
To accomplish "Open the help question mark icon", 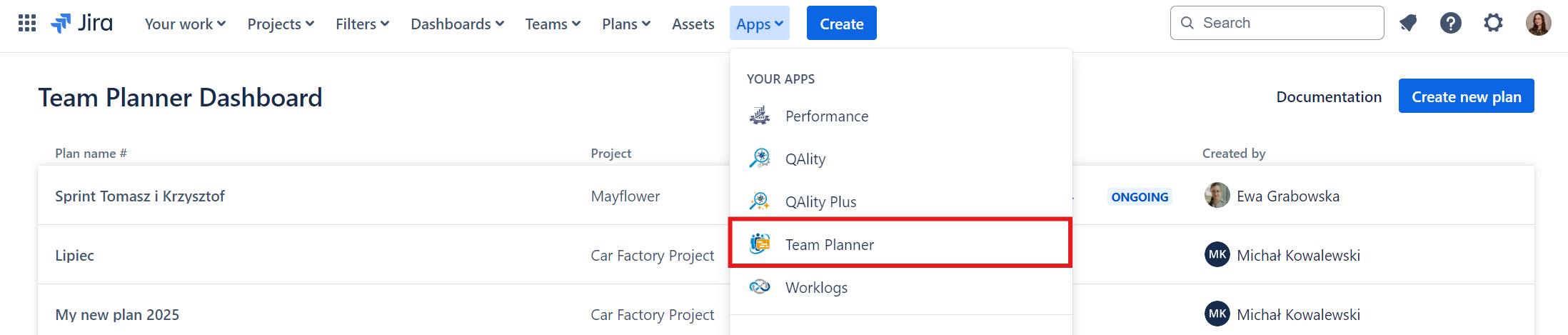I will pyautogui.click(x=1451, y=23).
